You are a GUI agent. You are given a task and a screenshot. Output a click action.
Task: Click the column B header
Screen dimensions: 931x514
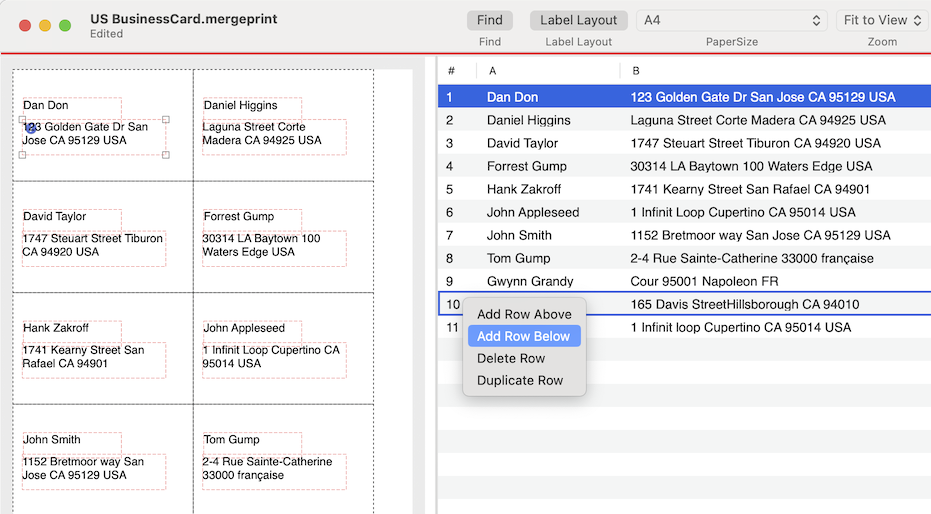[636, 71]
